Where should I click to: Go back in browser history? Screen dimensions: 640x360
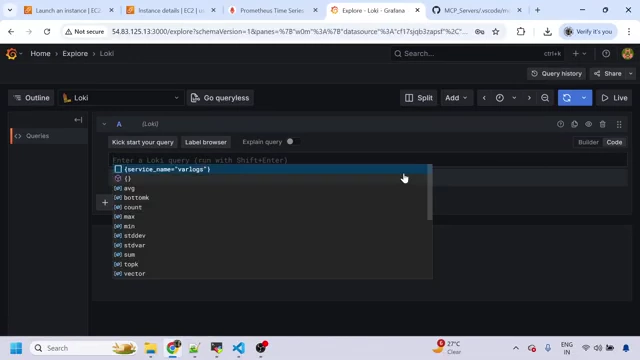pyautogui.click(x=11, y=31)
